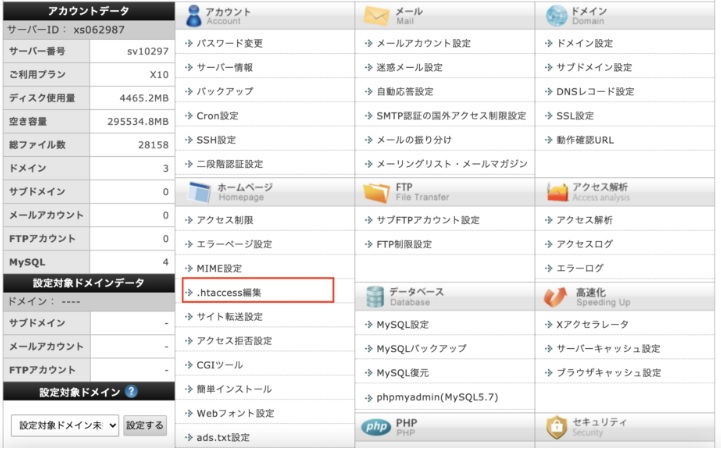721x449 pixels.
Task: Click the PHP logo icon
Action: pos(376,428)
